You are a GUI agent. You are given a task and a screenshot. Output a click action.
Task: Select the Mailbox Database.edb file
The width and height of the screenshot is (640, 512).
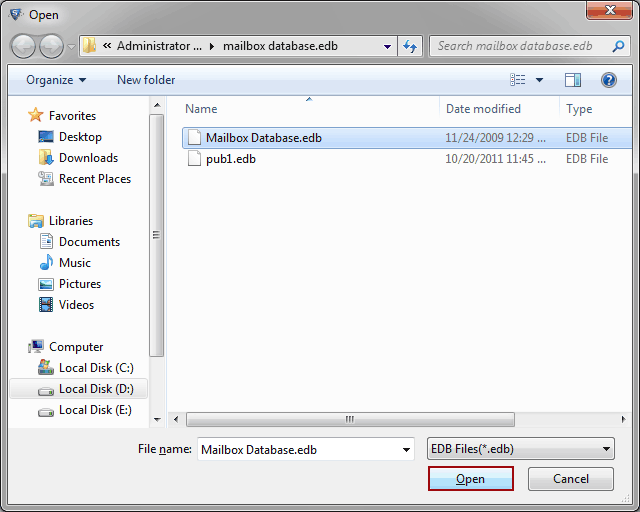click(x=407, y=138)
